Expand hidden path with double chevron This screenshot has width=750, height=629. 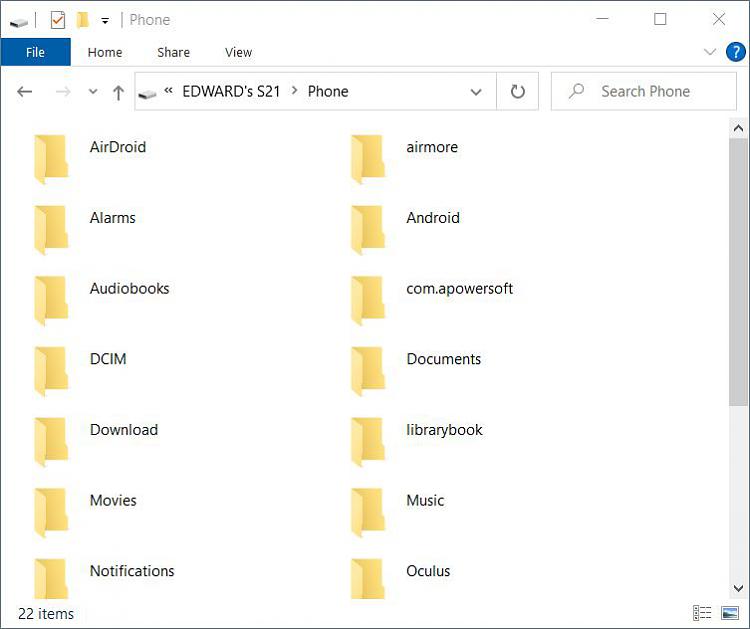(168, 90)
